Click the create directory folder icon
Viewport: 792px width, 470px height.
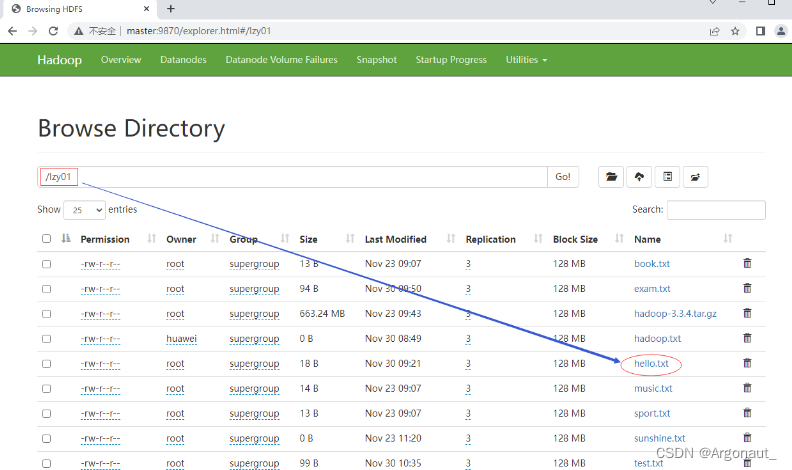[x=611, y=177]
